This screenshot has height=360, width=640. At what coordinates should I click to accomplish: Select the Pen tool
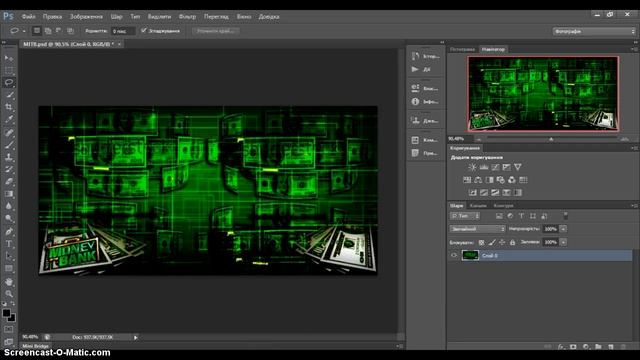pyautogui.click(x=9, y=231)
